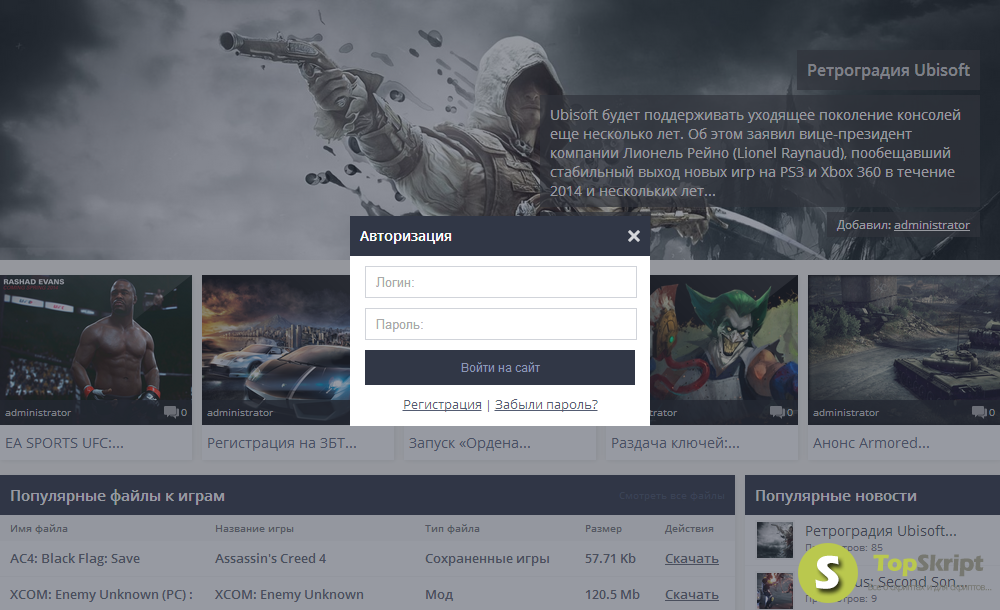Screen dimensions: 1000x610
Task: Click the XCOM: Enemy Unknown game name cell
Action: click(289, 594)
